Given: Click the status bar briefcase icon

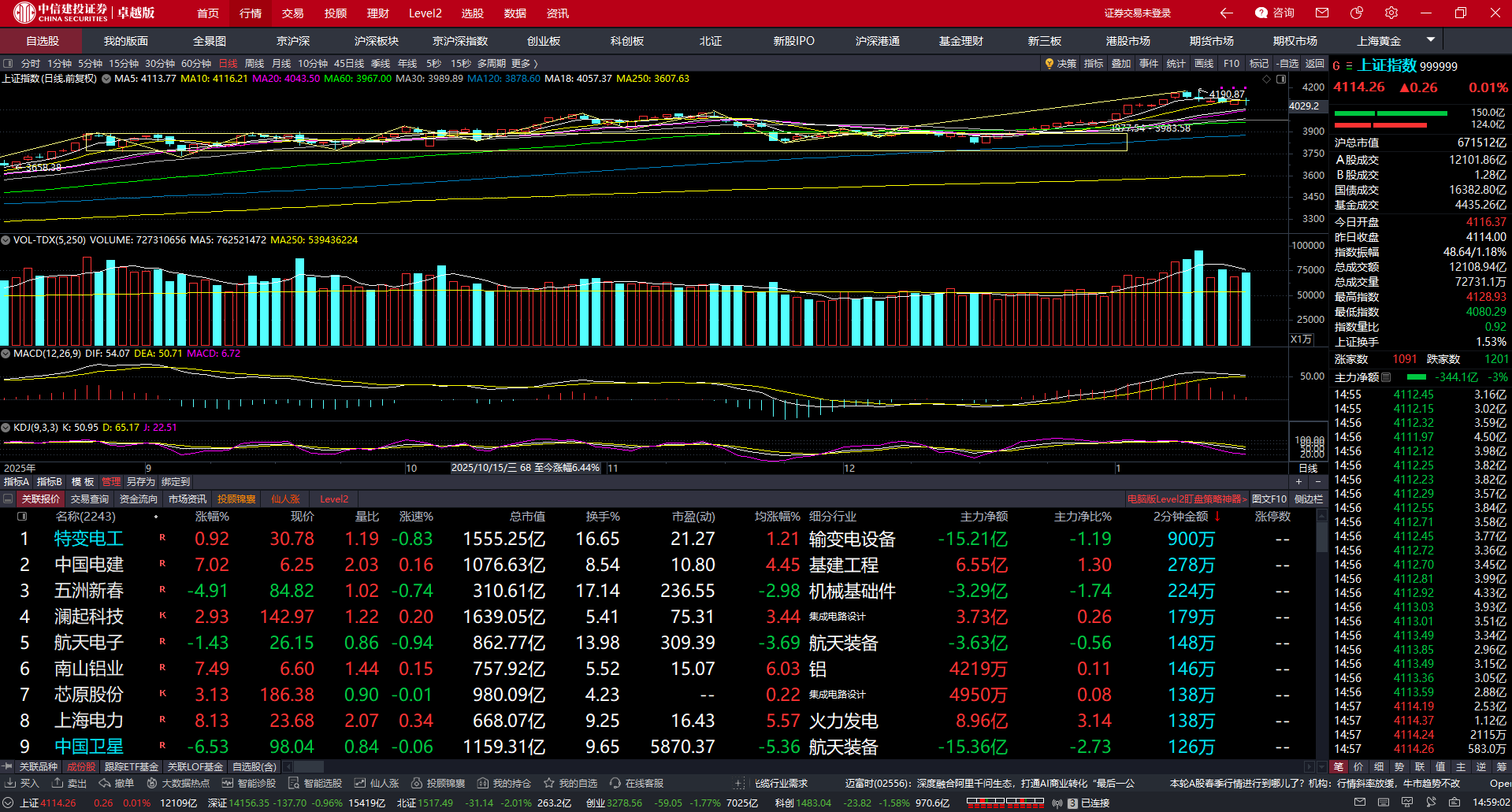Looking at the screenshot, I should click(x=1454, y=803).
